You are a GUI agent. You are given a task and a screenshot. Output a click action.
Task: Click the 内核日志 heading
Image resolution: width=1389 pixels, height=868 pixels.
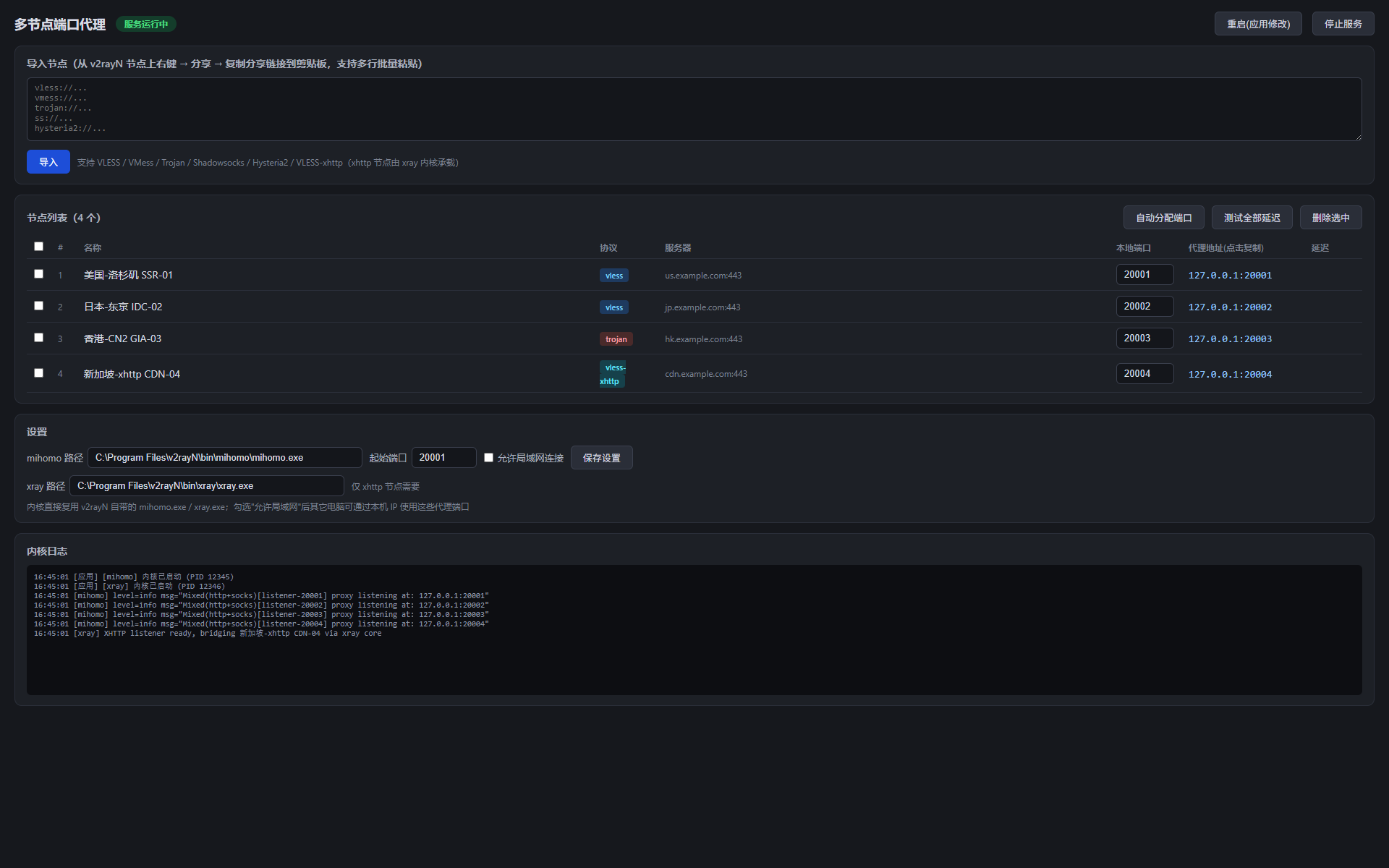[x=47, y=551]
